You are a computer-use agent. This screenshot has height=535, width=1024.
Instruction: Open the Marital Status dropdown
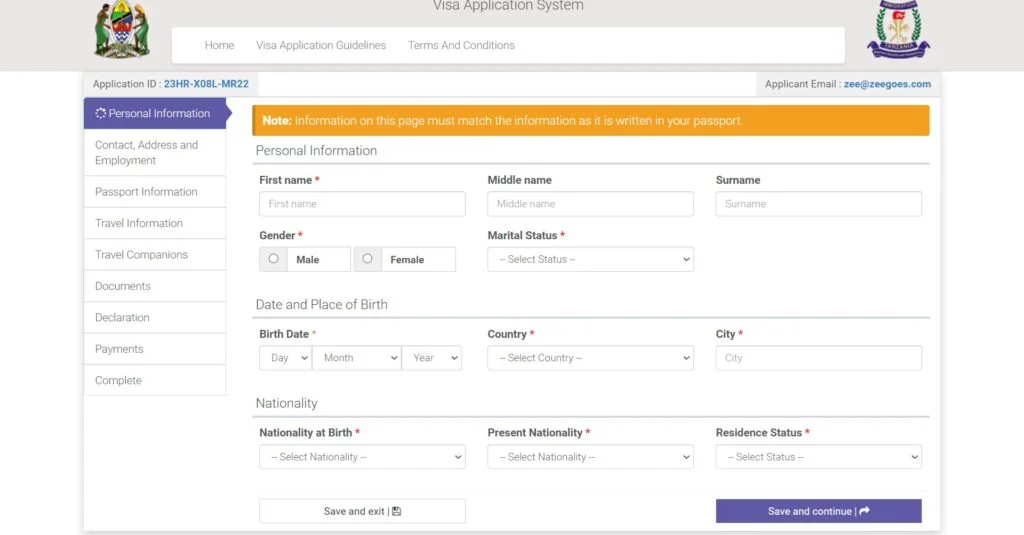(x=590, y=259)
